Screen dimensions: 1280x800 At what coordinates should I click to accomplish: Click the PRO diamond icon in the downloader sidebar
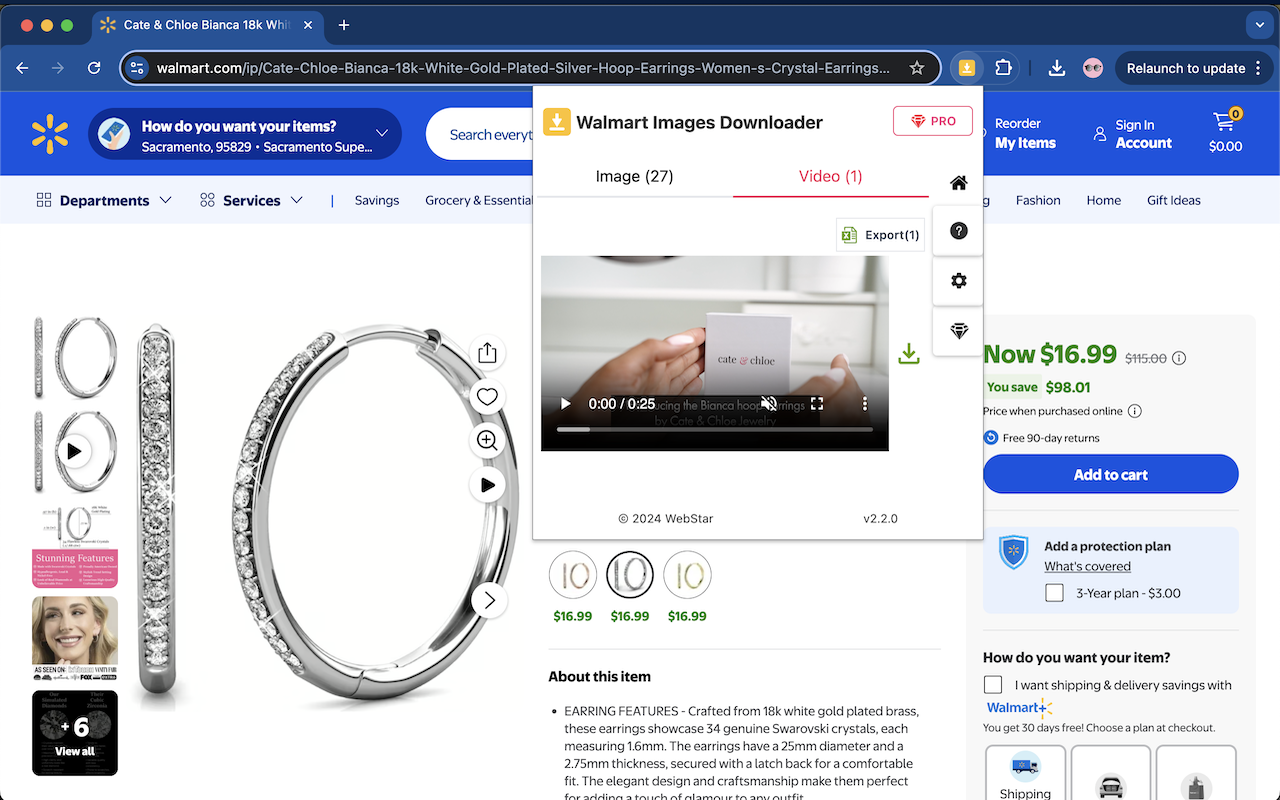coord(957,331)
